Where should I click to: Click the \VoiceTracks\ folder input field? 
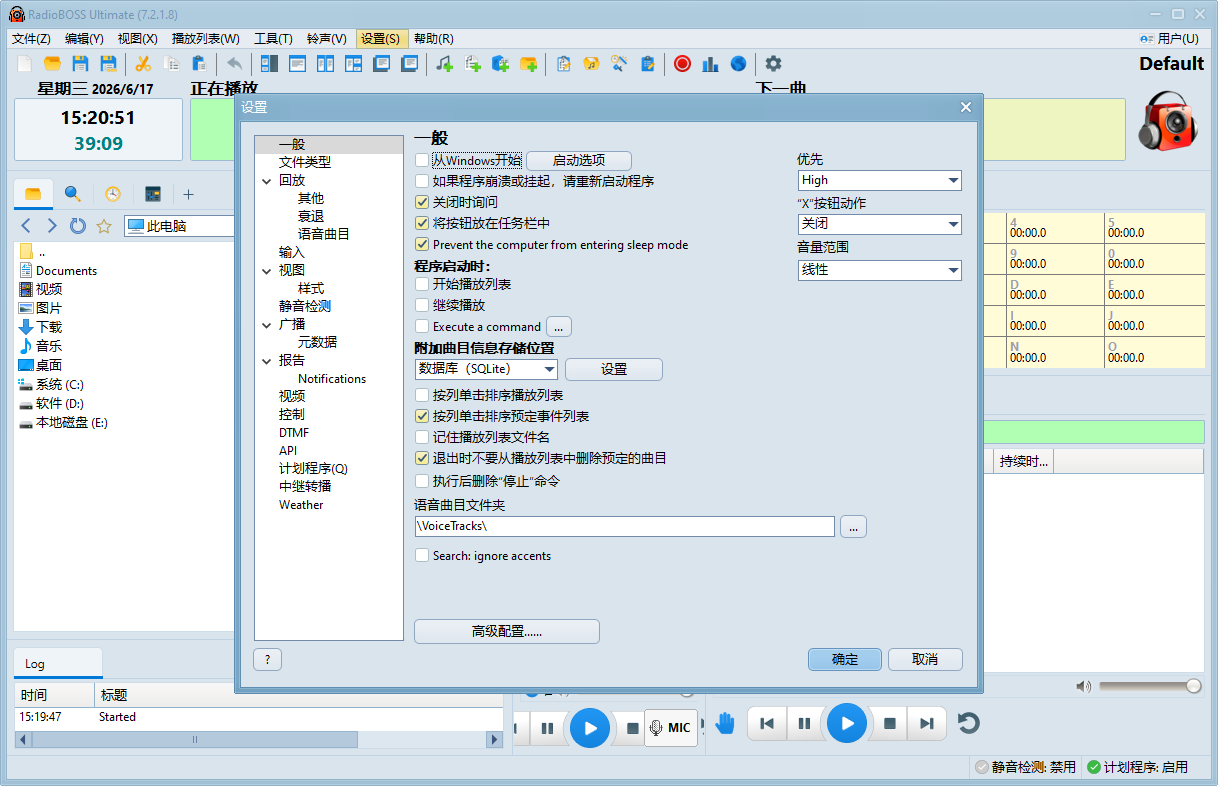(x=625, y=526)
